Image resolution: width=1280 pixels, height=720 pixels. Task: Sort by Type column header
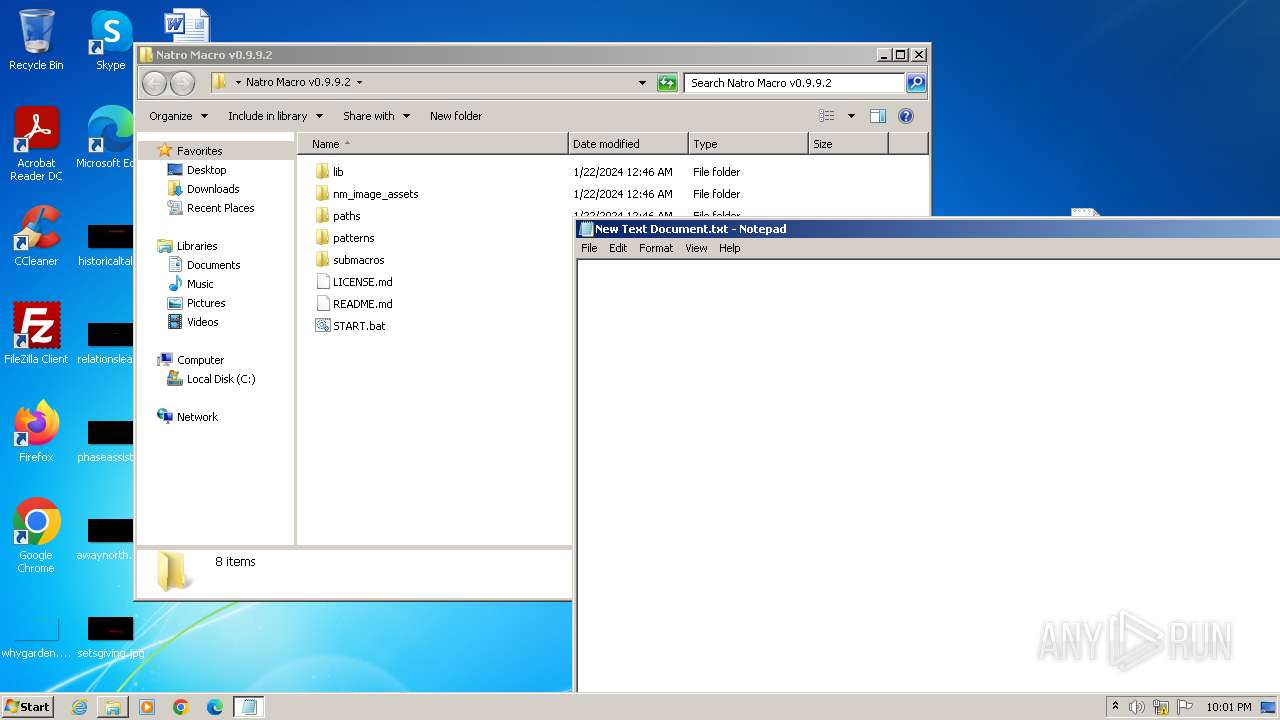(x=748, y=144)
